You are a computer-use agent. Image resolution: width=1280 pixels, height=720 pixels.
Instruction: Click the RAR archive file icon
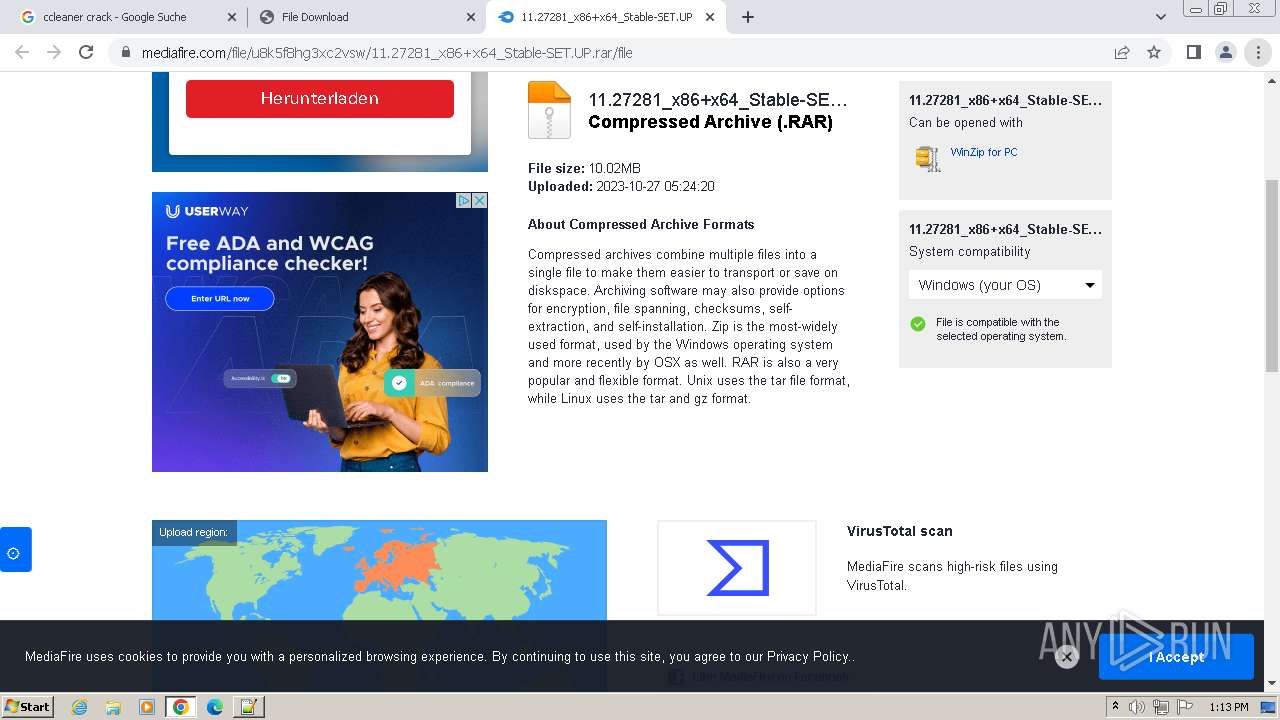549,110
